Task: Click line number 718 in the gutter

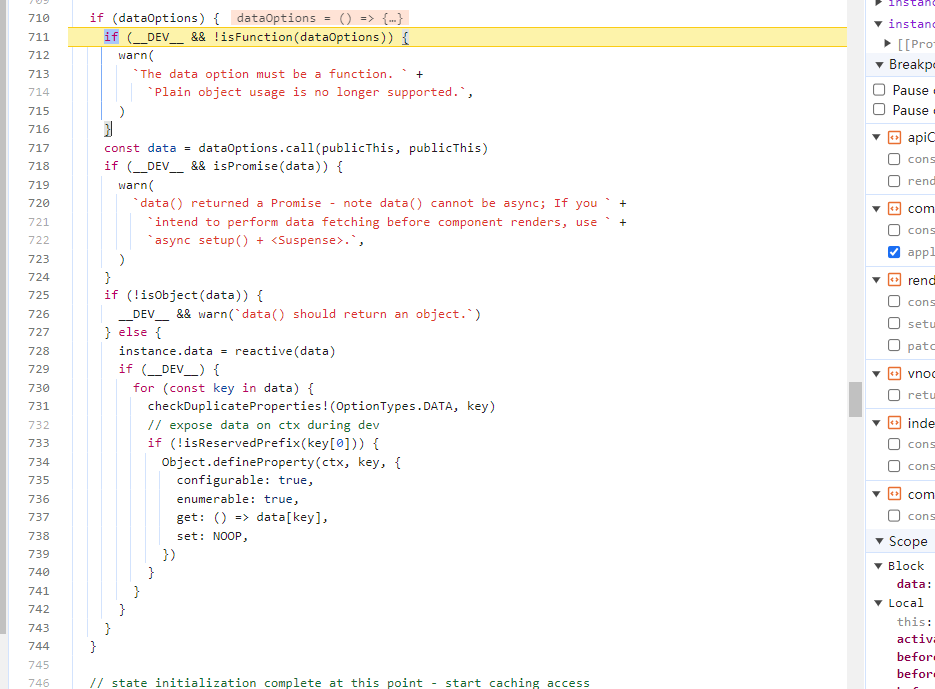Action: [x=39, y=166]
